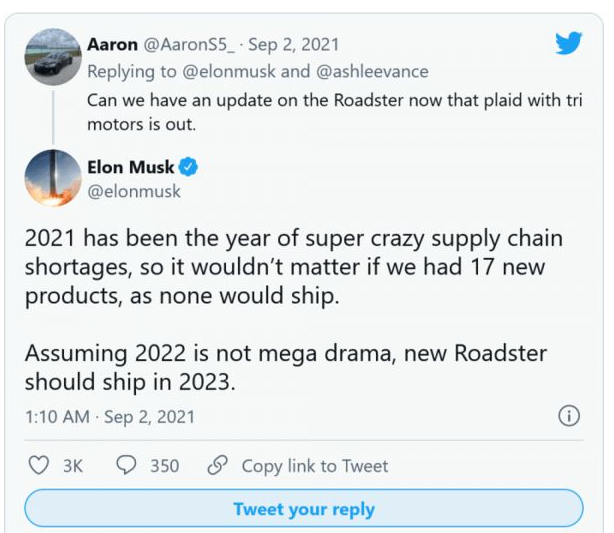
Task: Click the 3K likes count
Action: click(72, 466)
